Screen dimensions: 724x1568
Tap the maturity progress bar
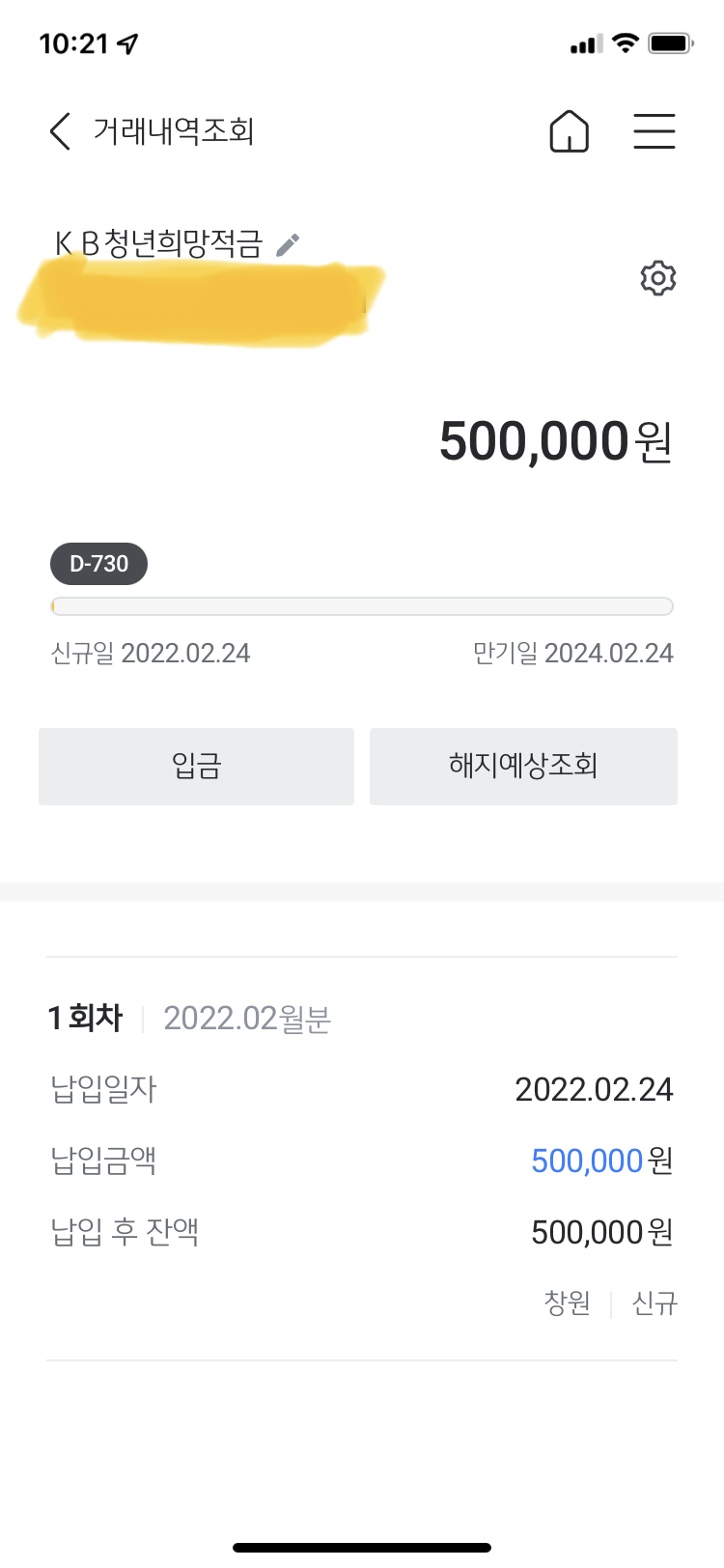362,606
